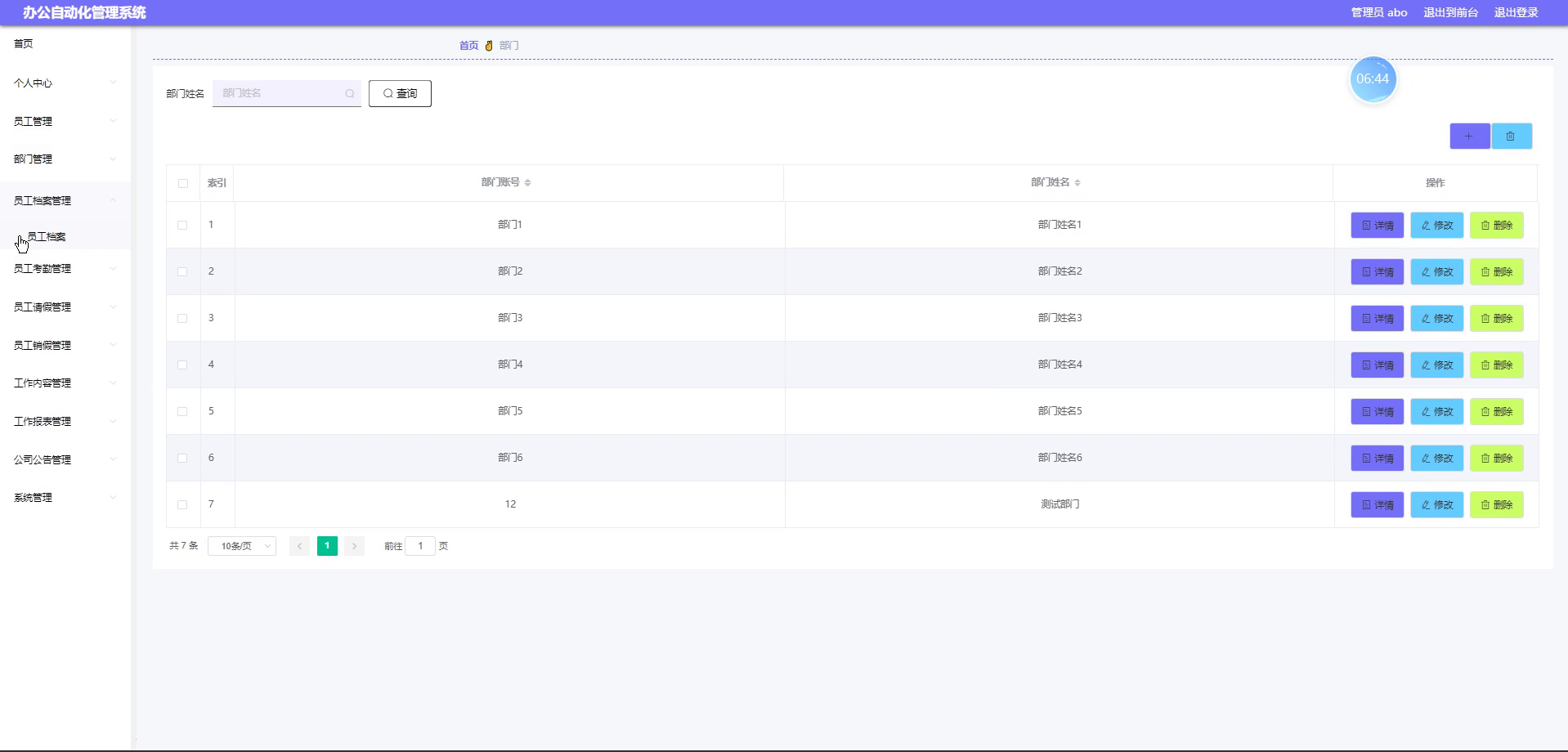This screenshot has height=752, width=1568.
Task: Check the checkbox for row 部门4
Action: point(182,365)
